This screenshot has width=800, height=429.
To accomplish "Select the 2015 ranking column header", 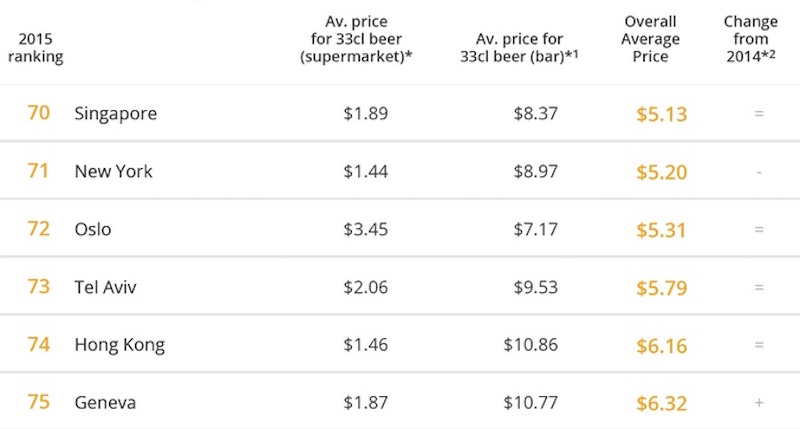I will click(x=35, y=48).
